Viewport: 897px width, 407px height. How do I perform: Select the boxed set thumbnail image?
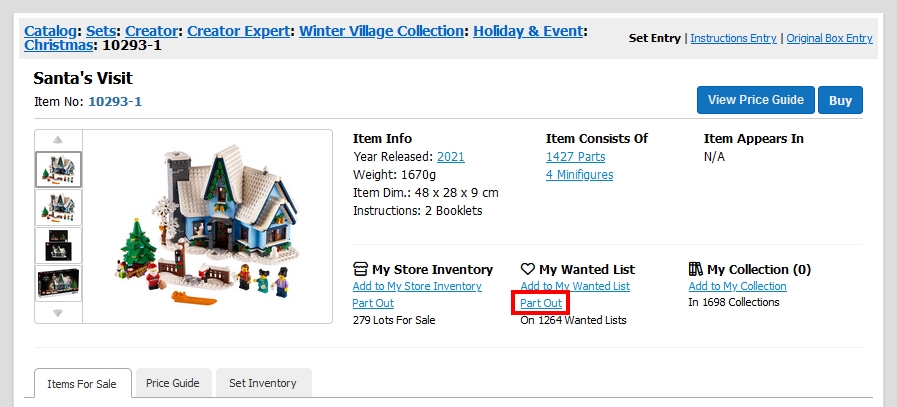click(x=58, y=284)
